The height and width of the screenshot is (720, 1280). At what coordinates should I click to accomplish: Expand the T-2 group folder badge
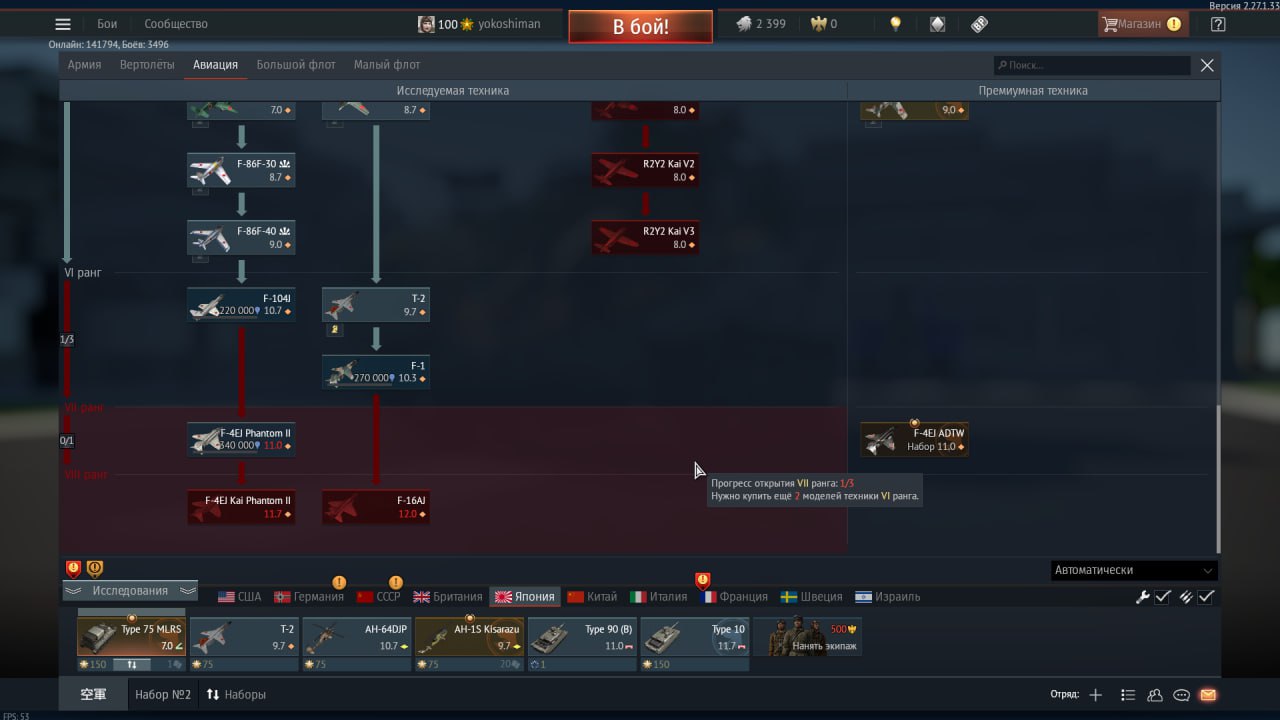click(x=335, y=329)
